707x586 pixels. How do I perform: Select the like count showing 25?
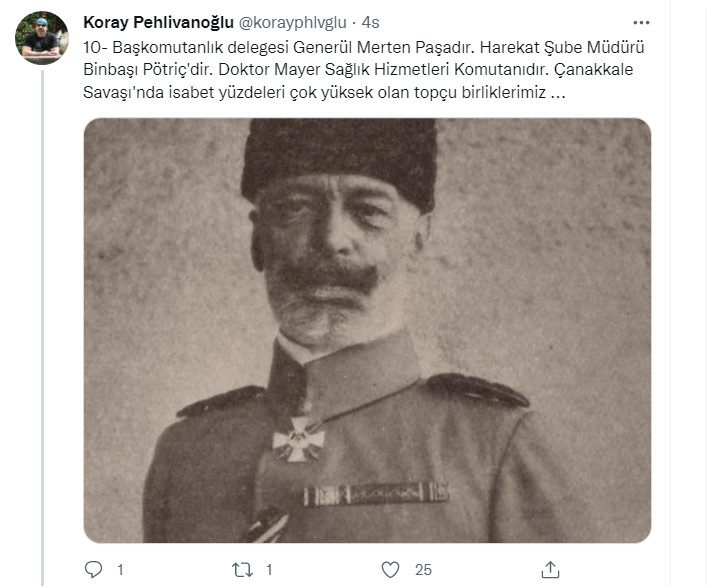tap(423, 570)
